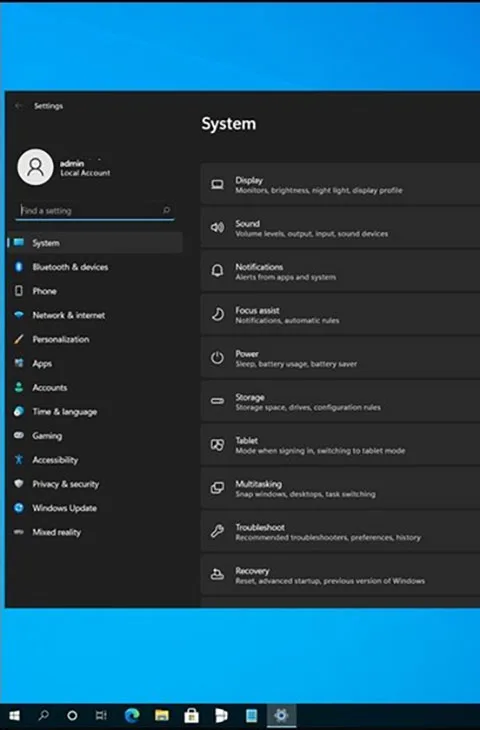Select the Notifications bell icon
480x730 pixels.
pyautogui.click(x=217, y=270)
